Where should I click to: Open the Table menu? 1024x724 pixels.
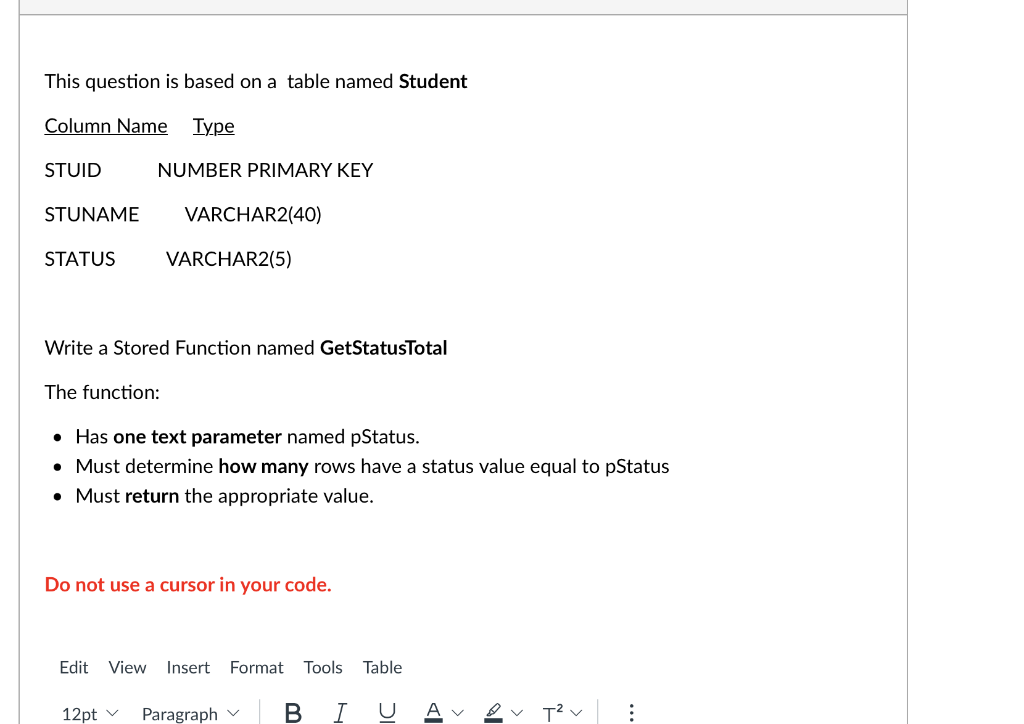click(382, 667)
